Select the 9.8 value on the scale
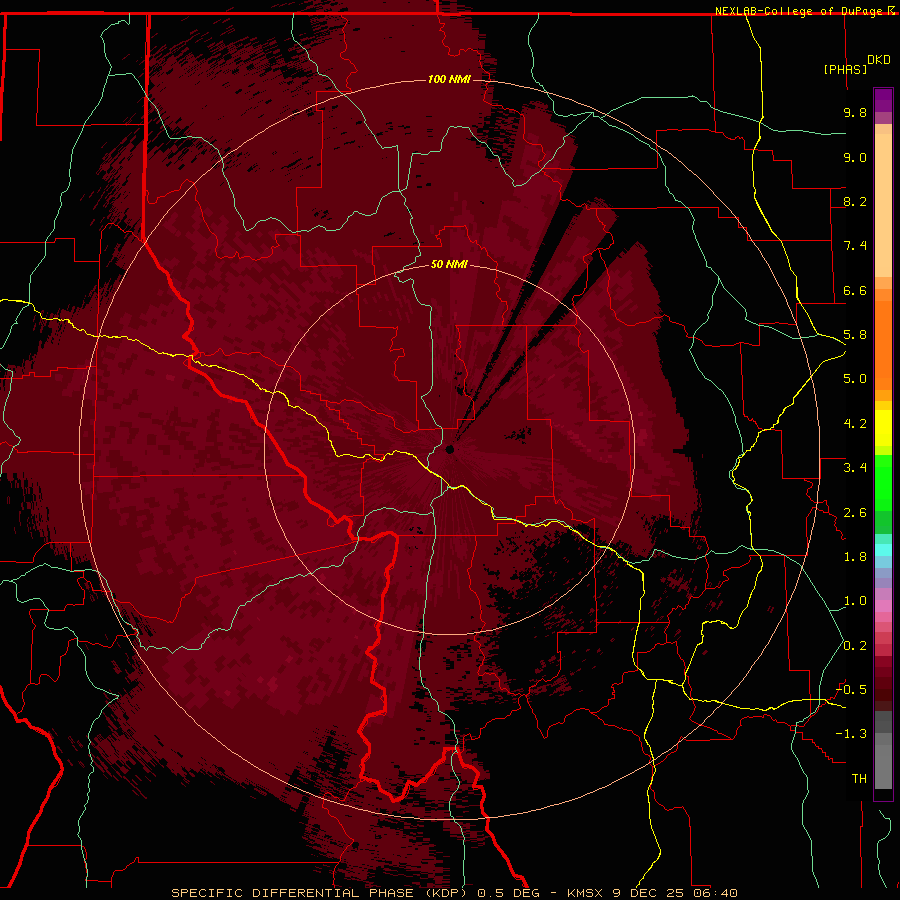 coord(855,112)
